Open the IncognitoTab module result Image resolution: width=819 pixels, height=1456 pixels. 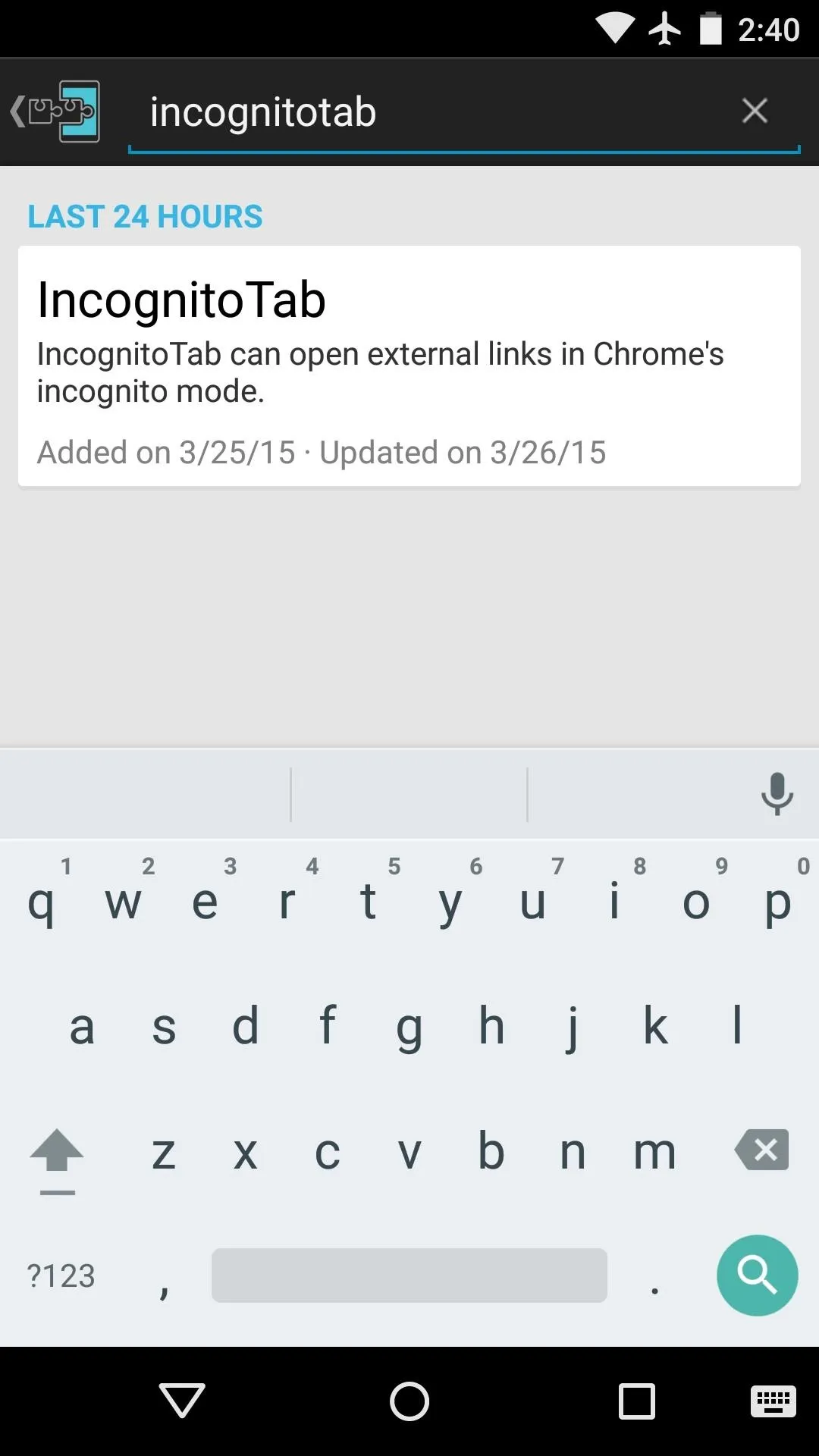click(409, 366)
